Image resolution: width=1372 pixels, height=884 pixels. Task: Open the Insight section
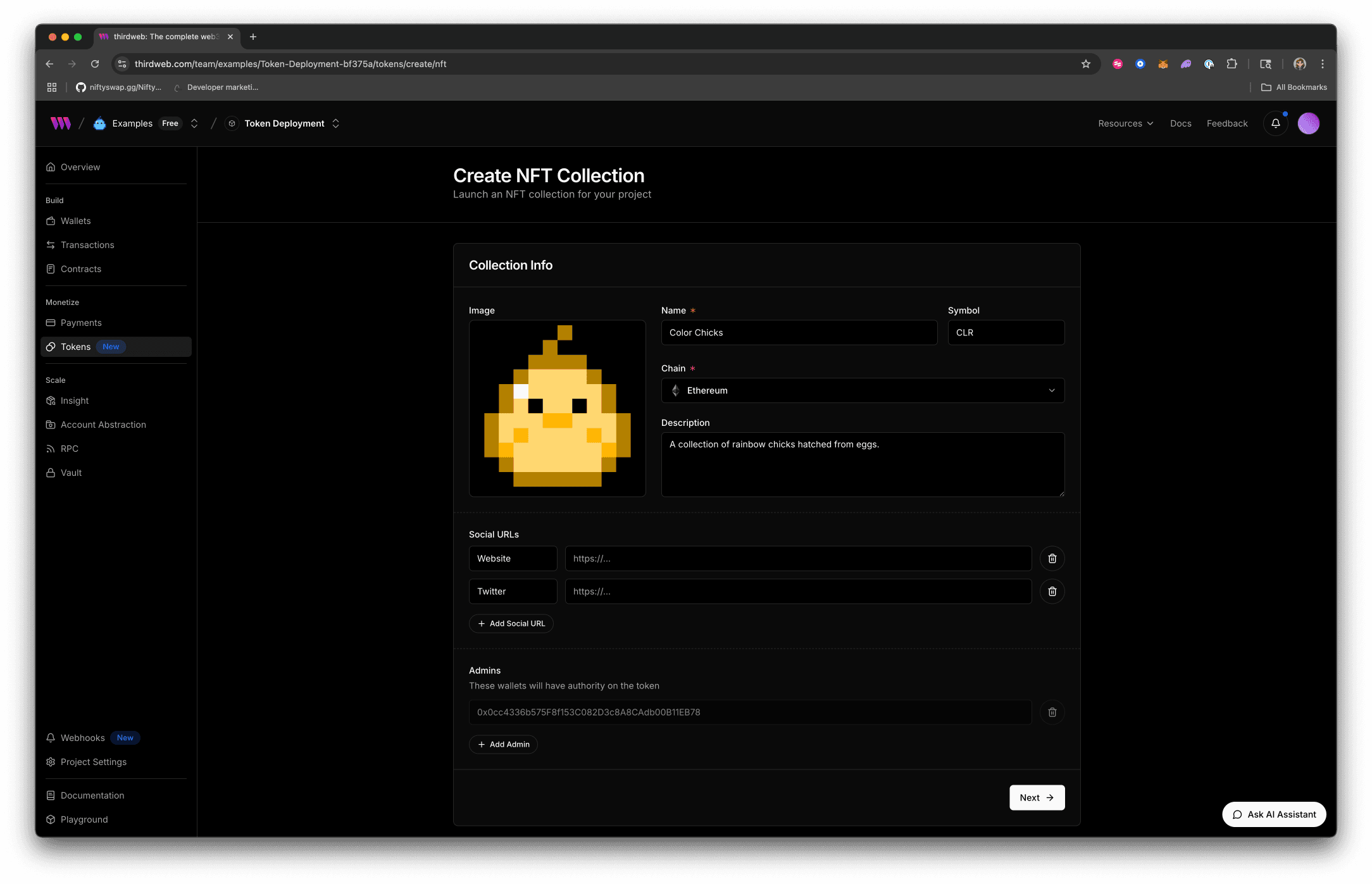74,401
